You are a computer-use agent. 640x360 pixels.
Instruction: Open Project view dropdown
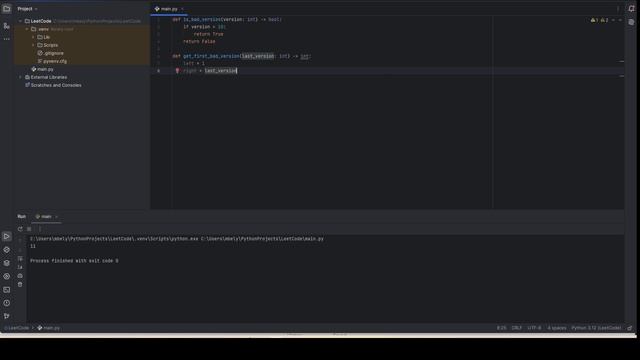point(27,9)
